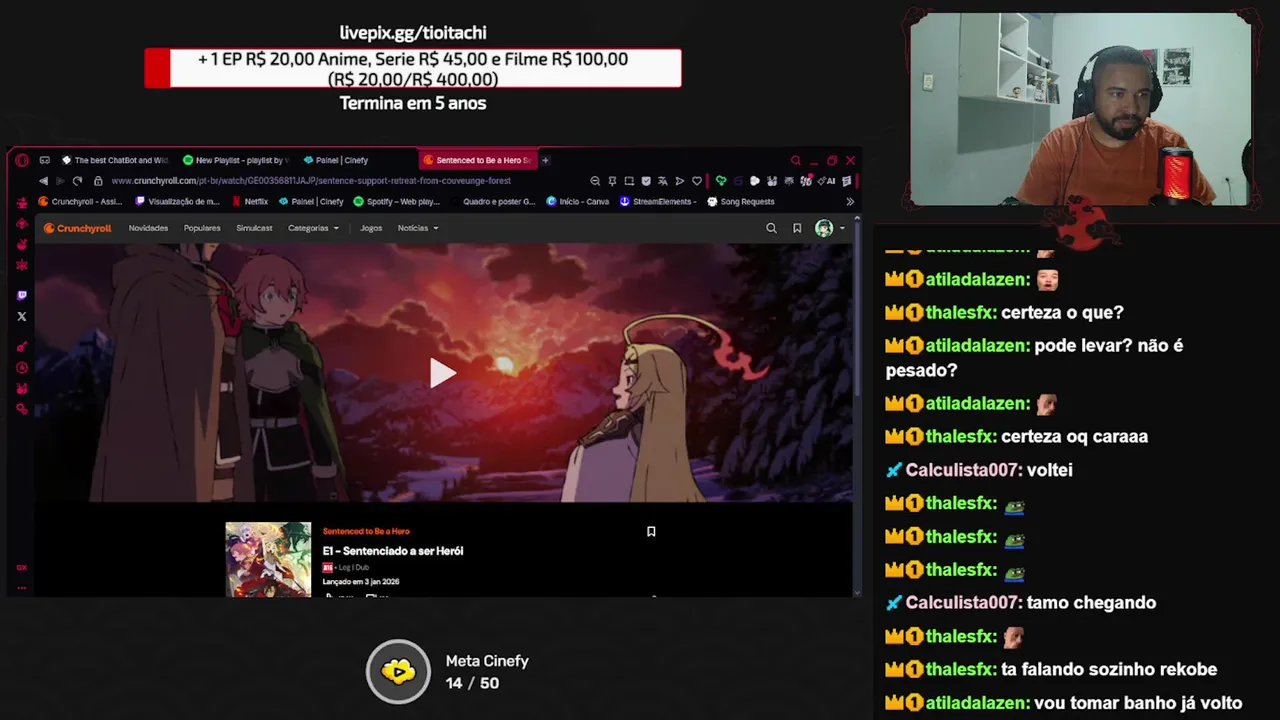Click the zoom-out magnifier in address bar
1280x720 pixels.
click(x=595, y=181)
